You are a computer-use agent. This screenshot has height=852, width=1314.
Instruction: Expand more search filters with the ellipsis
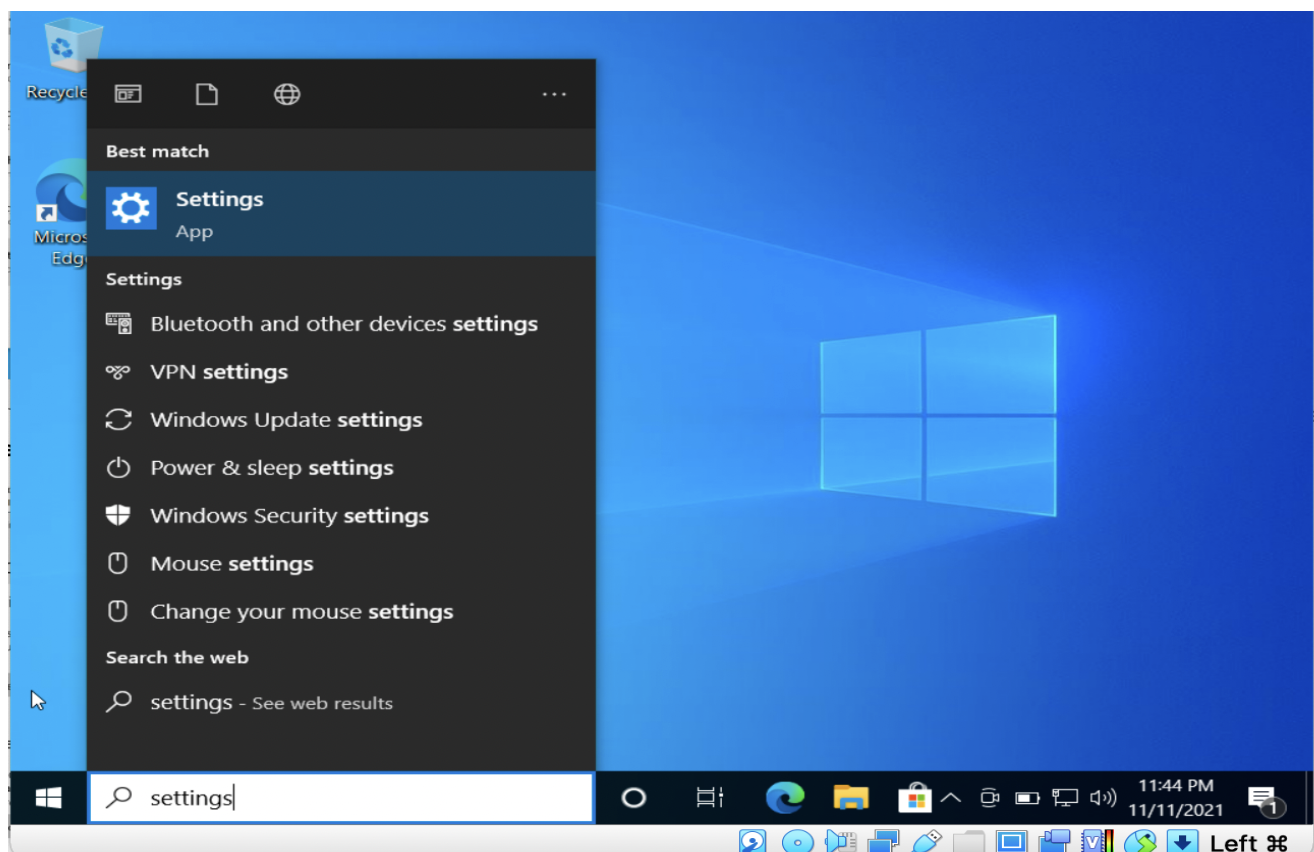pyautogui.click(x=554, y=93)
